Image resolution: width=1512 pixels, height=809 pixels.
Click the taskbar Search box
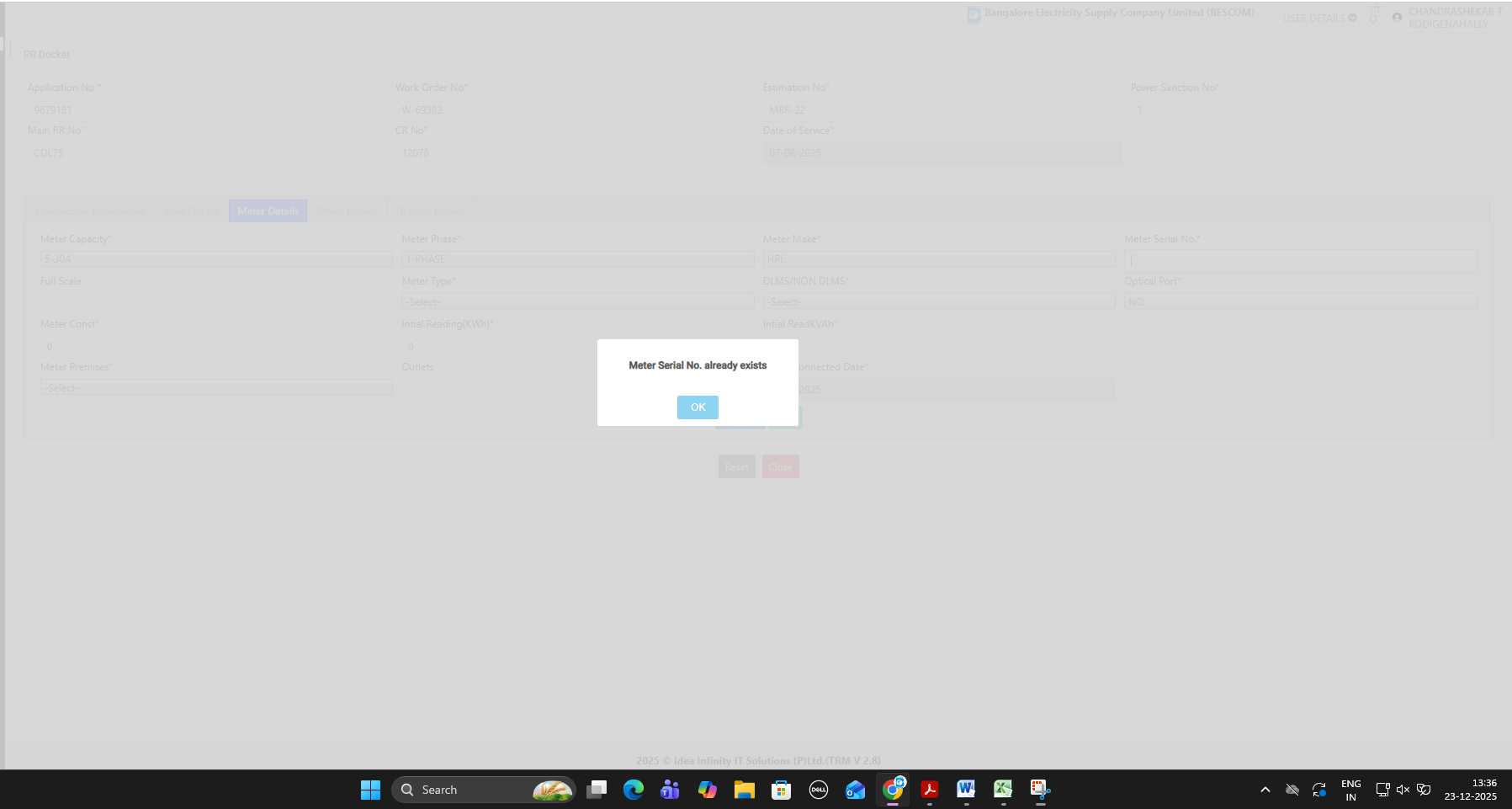[x=484, y=790]
